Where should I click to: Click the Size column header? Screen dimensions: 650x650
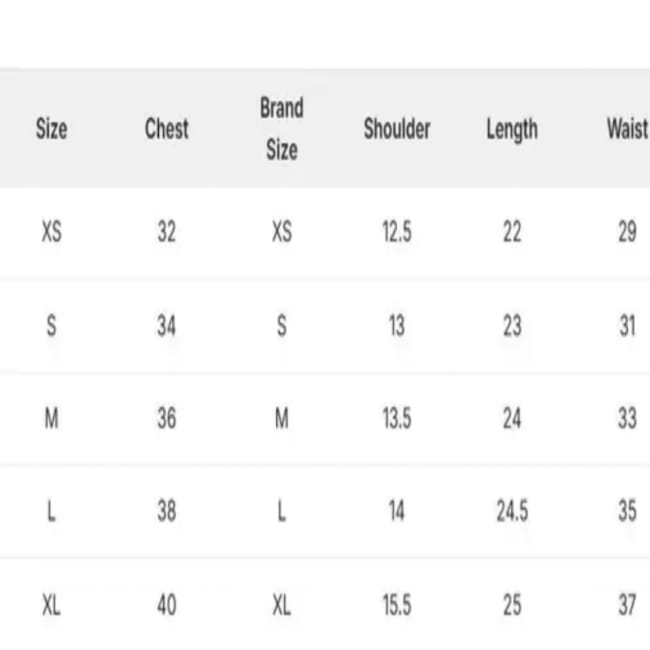(x=51, y=129)
